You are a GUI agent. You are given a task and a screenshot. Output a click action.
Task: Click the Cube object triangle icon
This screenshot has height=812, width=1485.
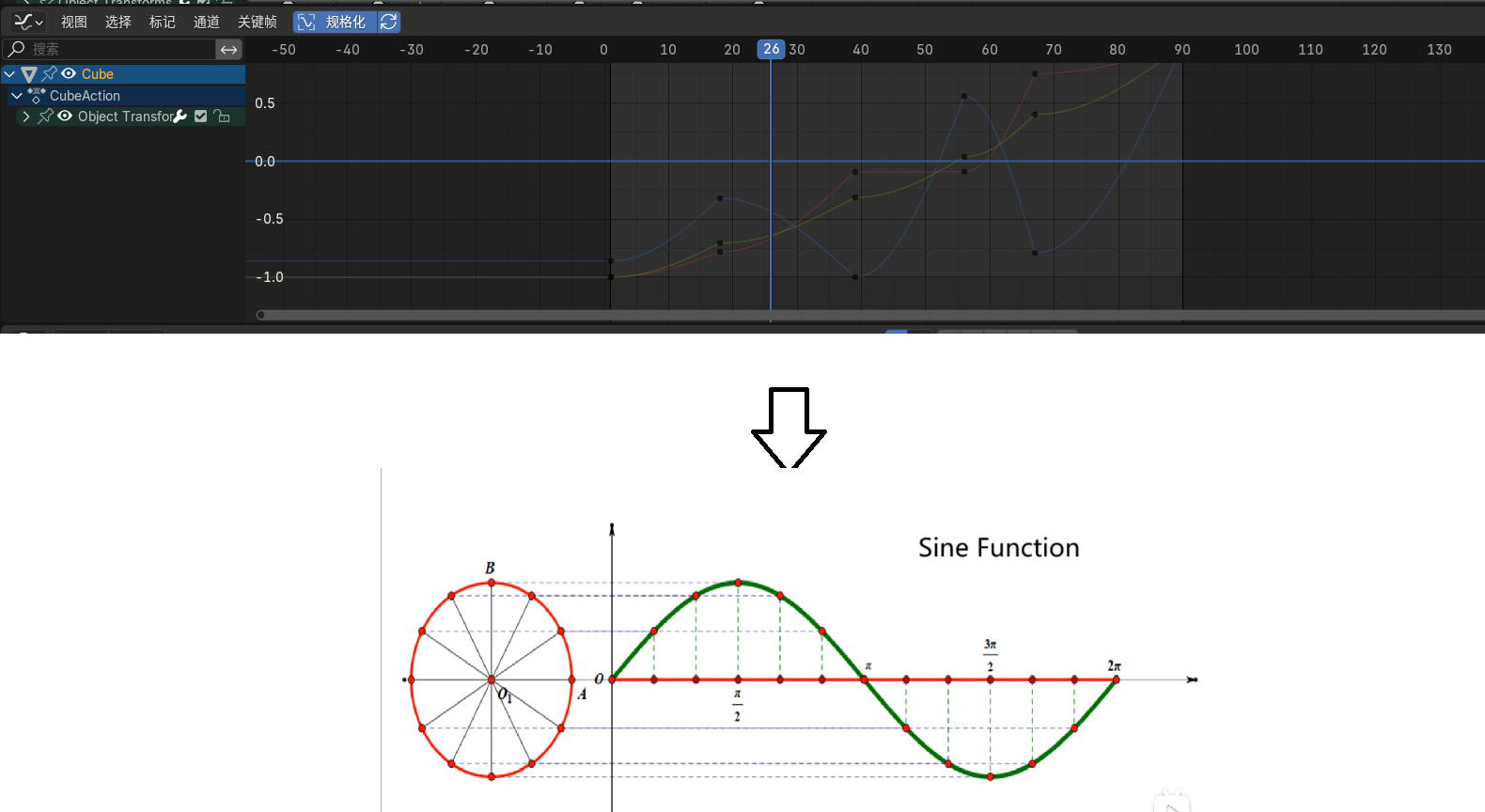[x=29, y=74]
